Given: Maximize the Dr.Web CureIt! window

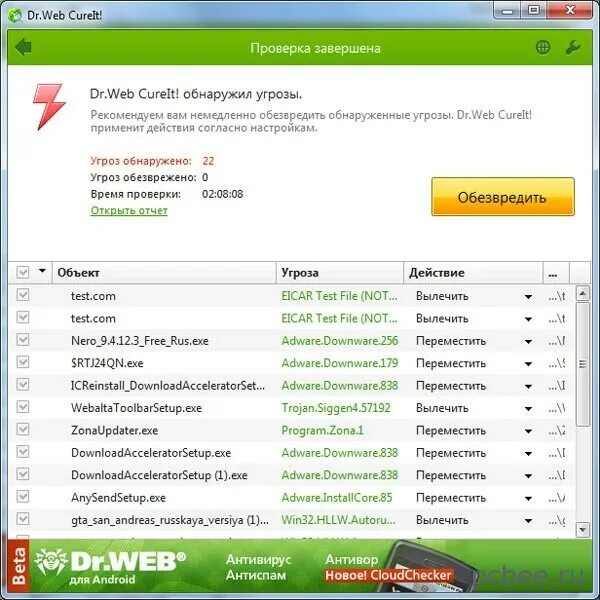Looking at the screenshot, I should point(534,11).
